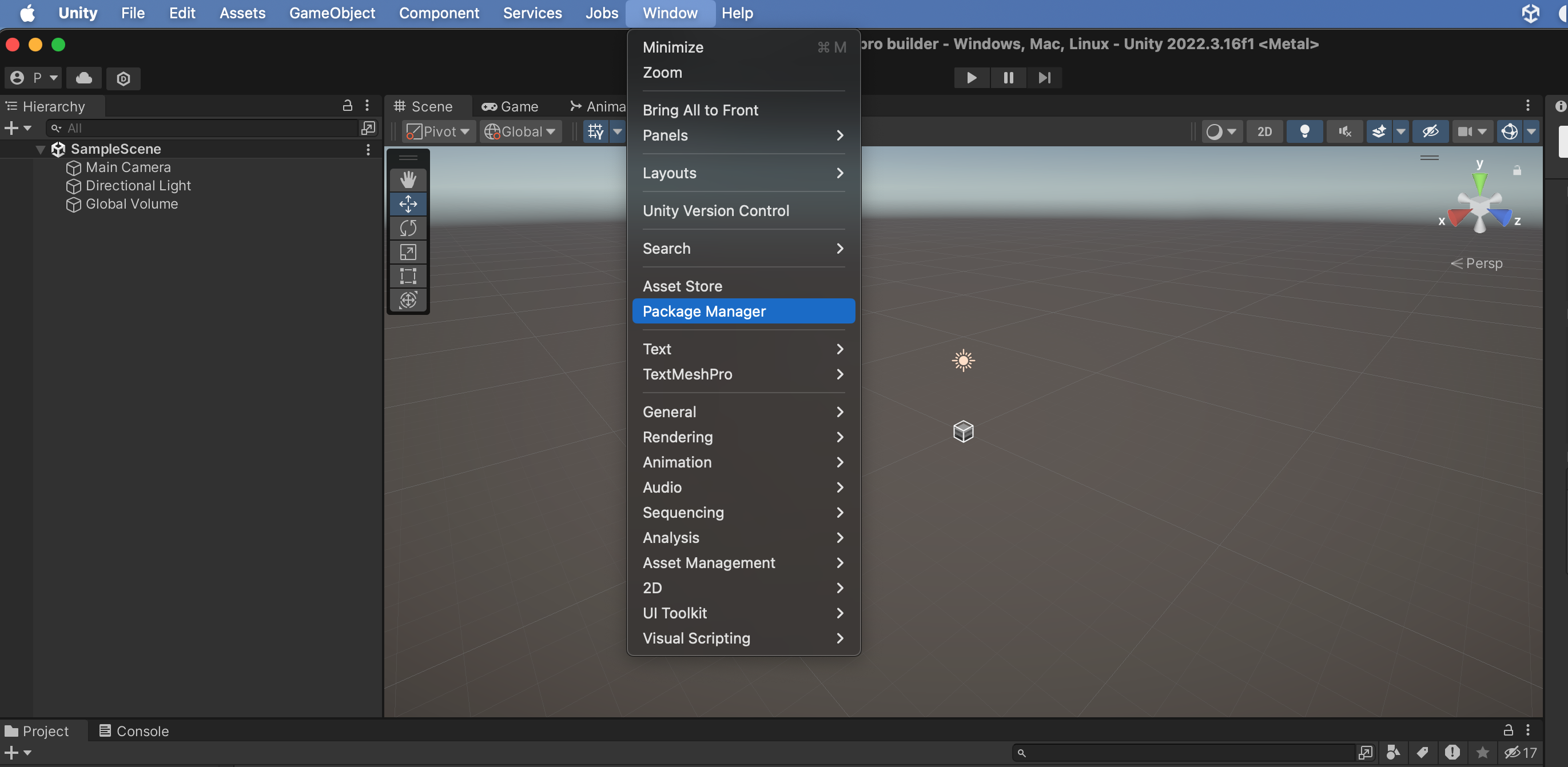This screenshot has height=767, width=1568.
Task: Open Unity Cloud services icon
Action: pyautogui.click(x=84, y=78)
